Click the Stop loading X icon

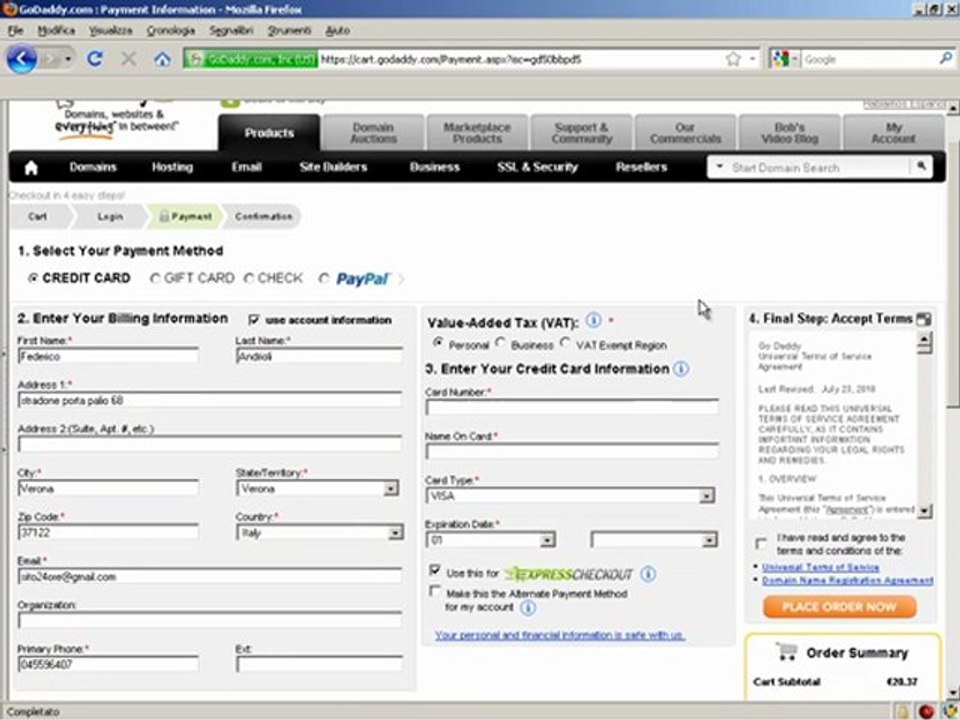tap(129, 59)
